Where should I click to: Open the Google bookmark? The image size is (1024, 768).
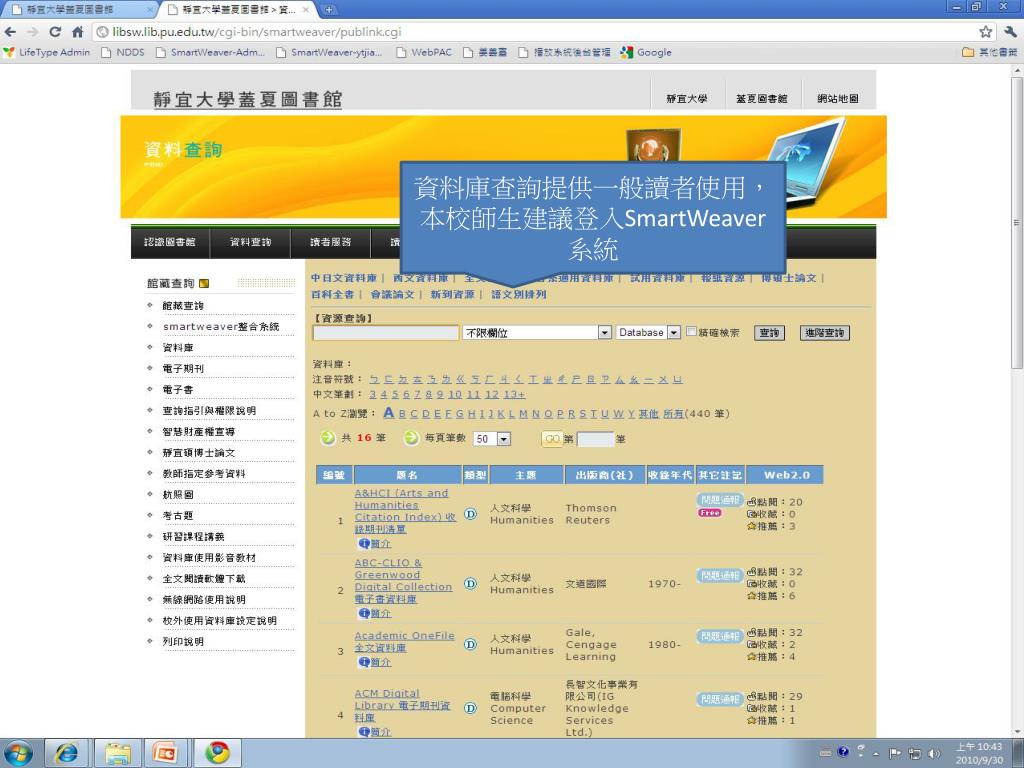(647, 52)
